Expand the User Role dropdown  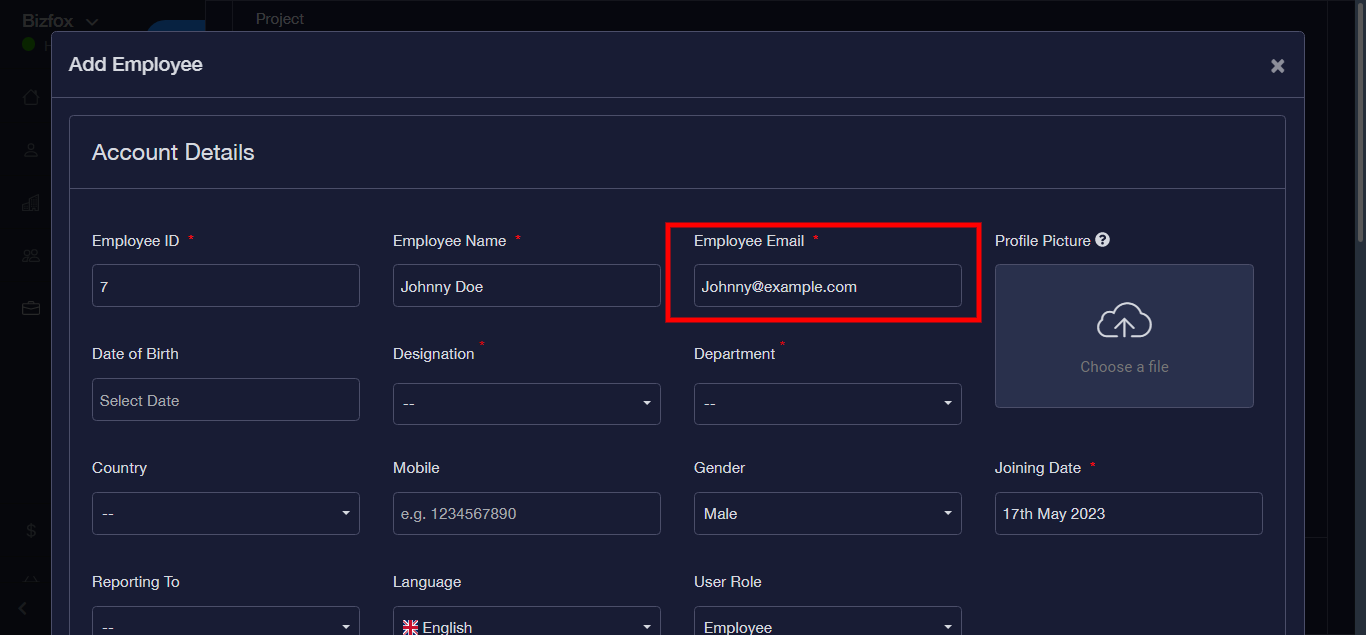(827, 626)
